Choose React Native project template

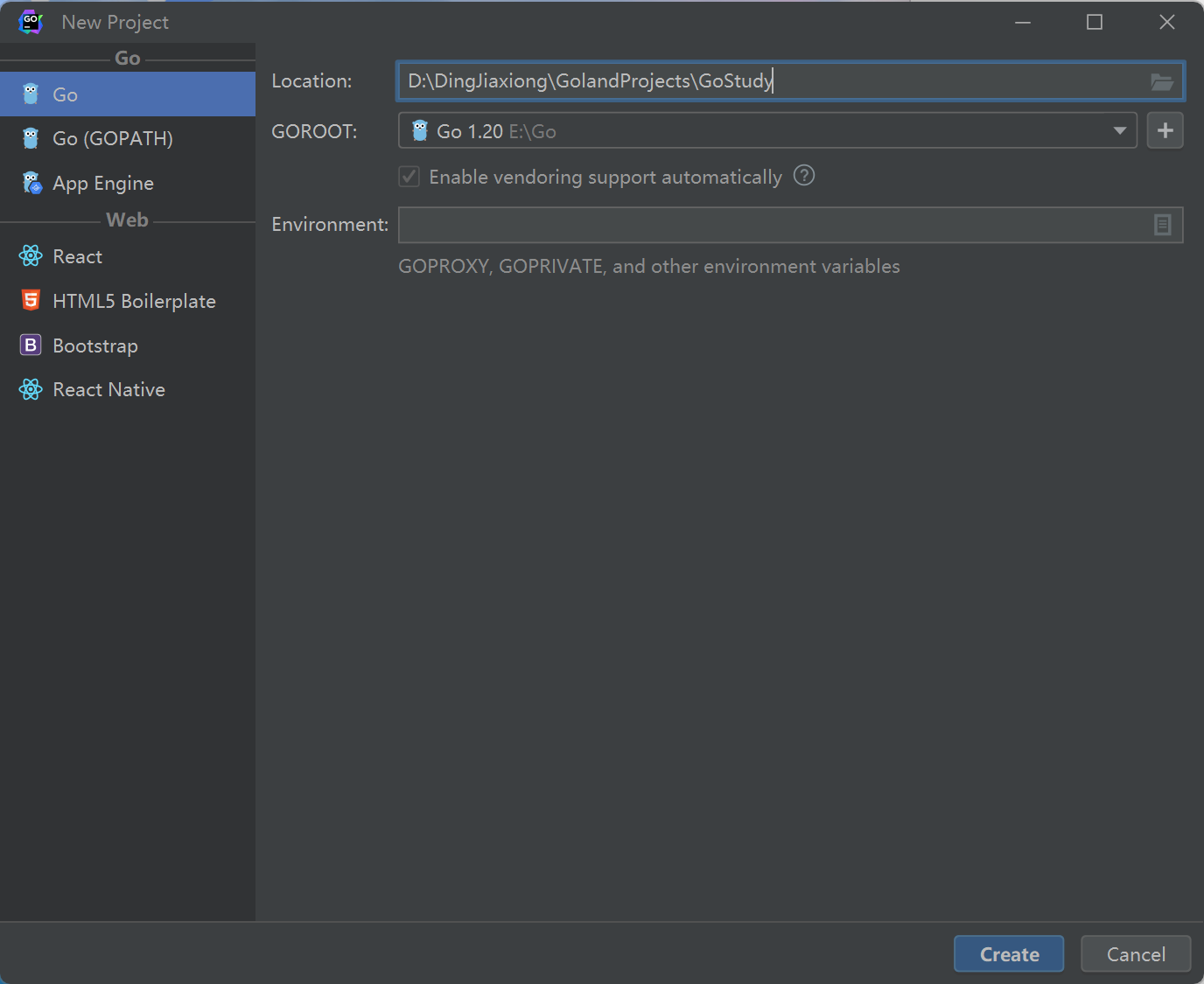[128, 389]
